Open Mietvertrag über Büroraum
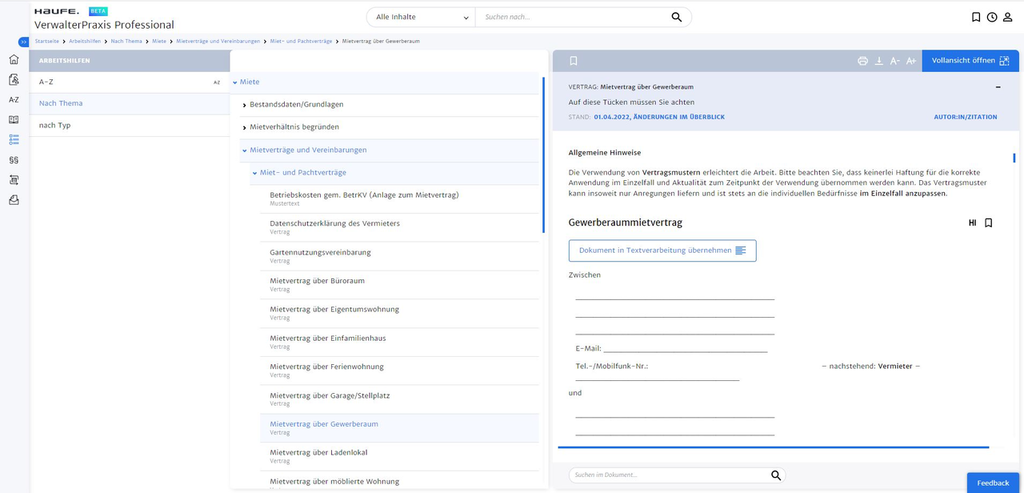Image resolution: width=1024 pixels, height=493 pixels. (x=399, y=285)
